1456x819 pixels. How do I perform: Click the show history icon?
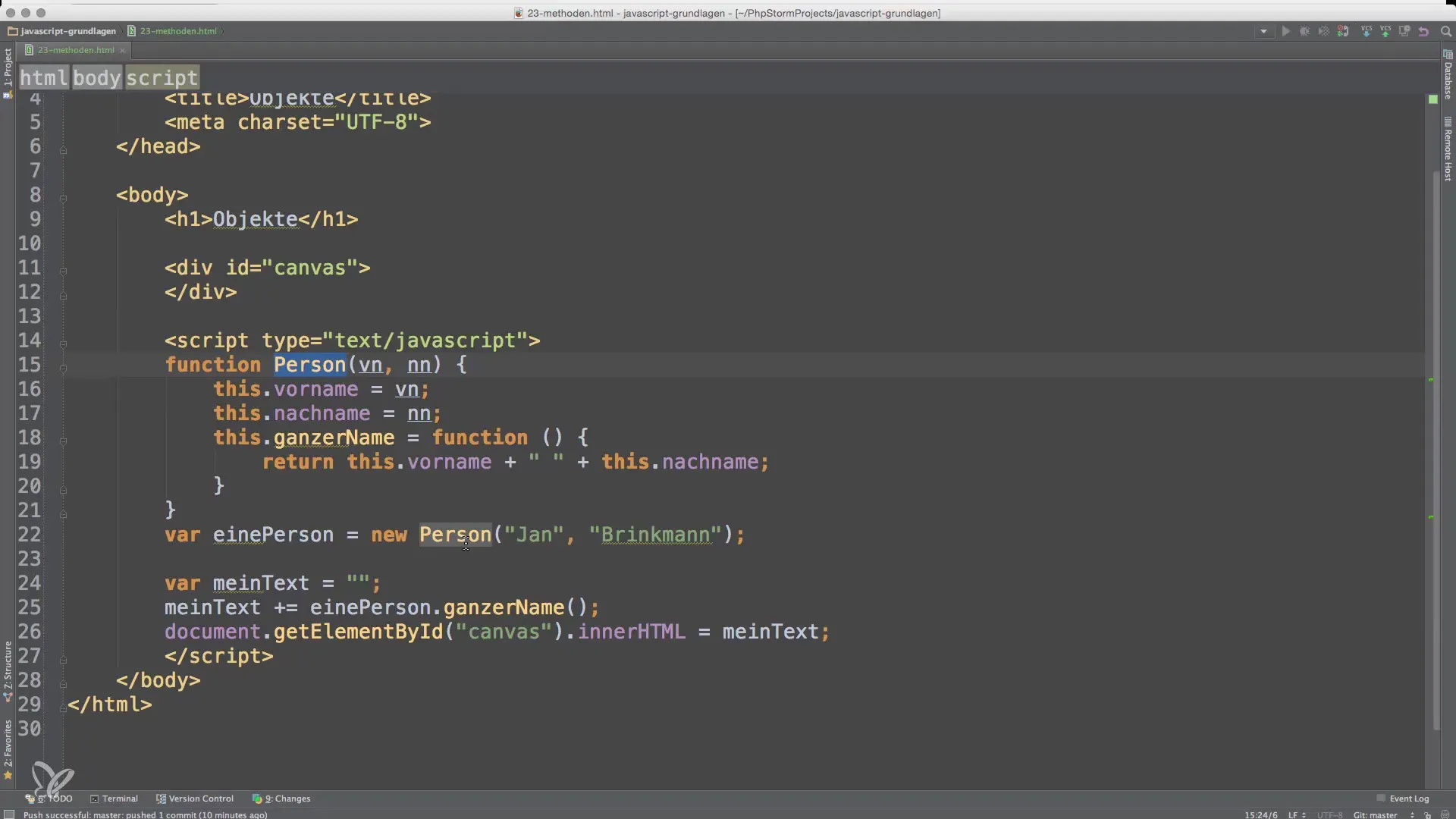[1404, 31]
